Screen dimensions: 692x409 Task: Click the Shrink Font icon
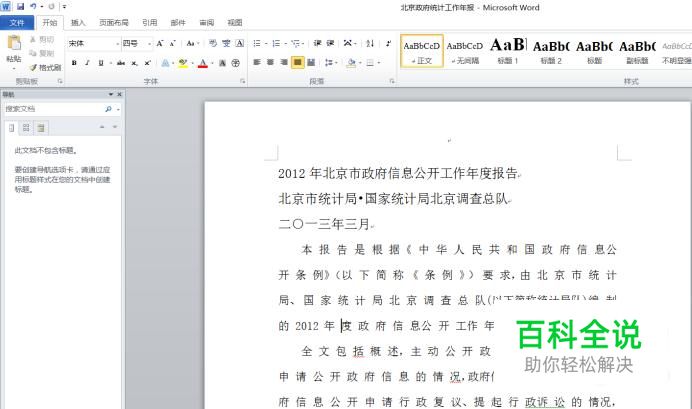click(x=173, y=43)
